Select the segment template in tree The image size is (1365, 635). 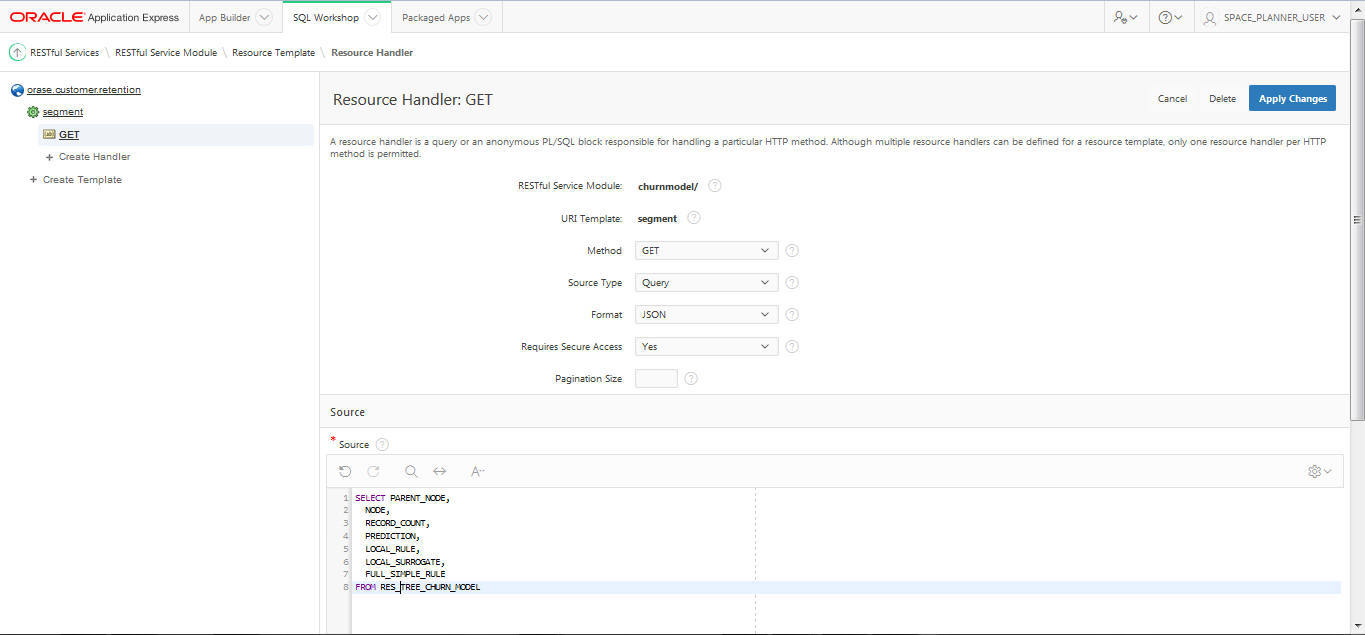point(63,112)
